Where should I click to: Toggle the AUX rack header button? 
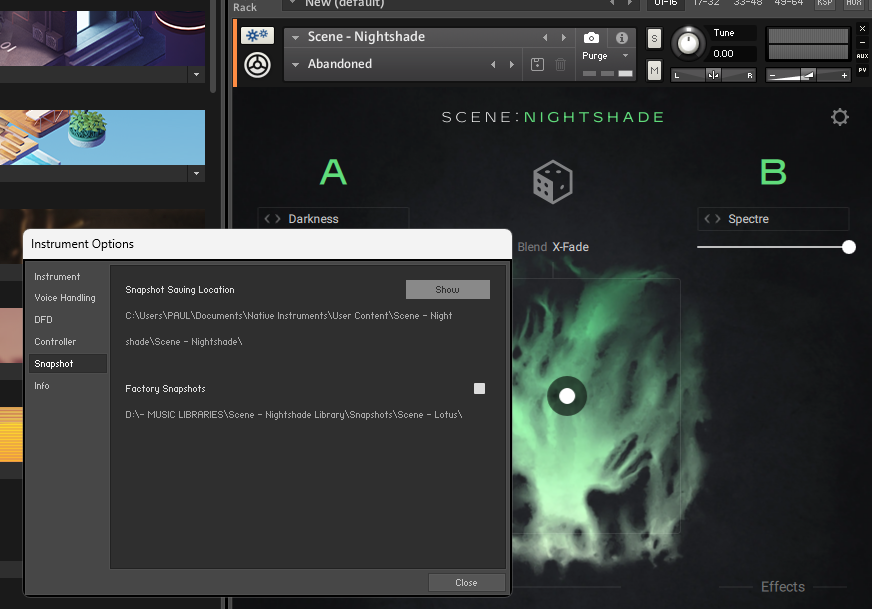[x=854, y=3]
